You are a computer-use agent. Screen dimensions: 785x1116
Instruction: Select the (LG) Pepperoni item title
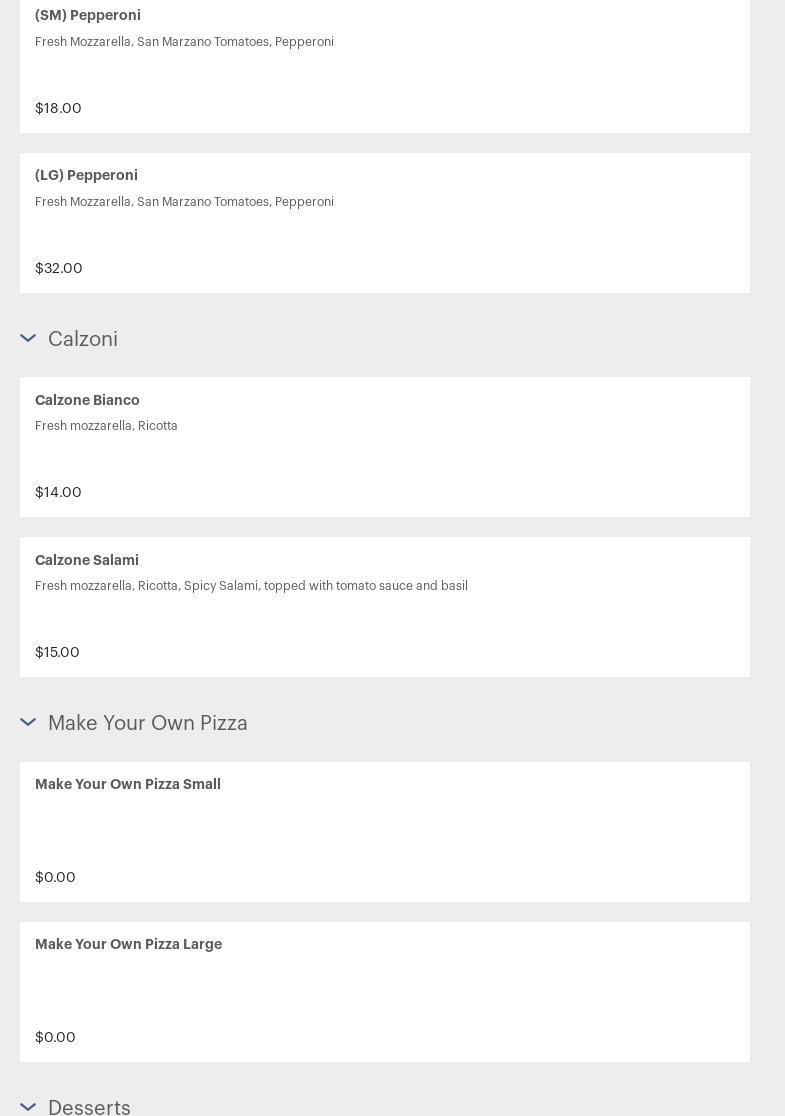[86, 175]
